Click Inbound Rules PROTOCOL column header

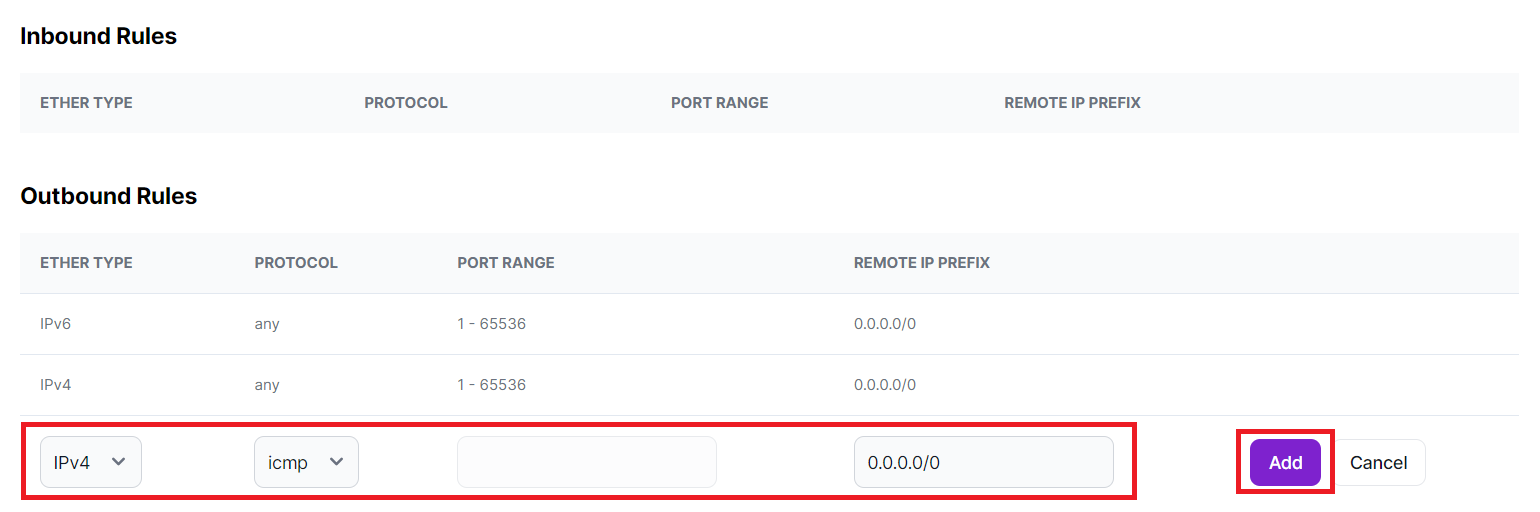coord(406,103)
